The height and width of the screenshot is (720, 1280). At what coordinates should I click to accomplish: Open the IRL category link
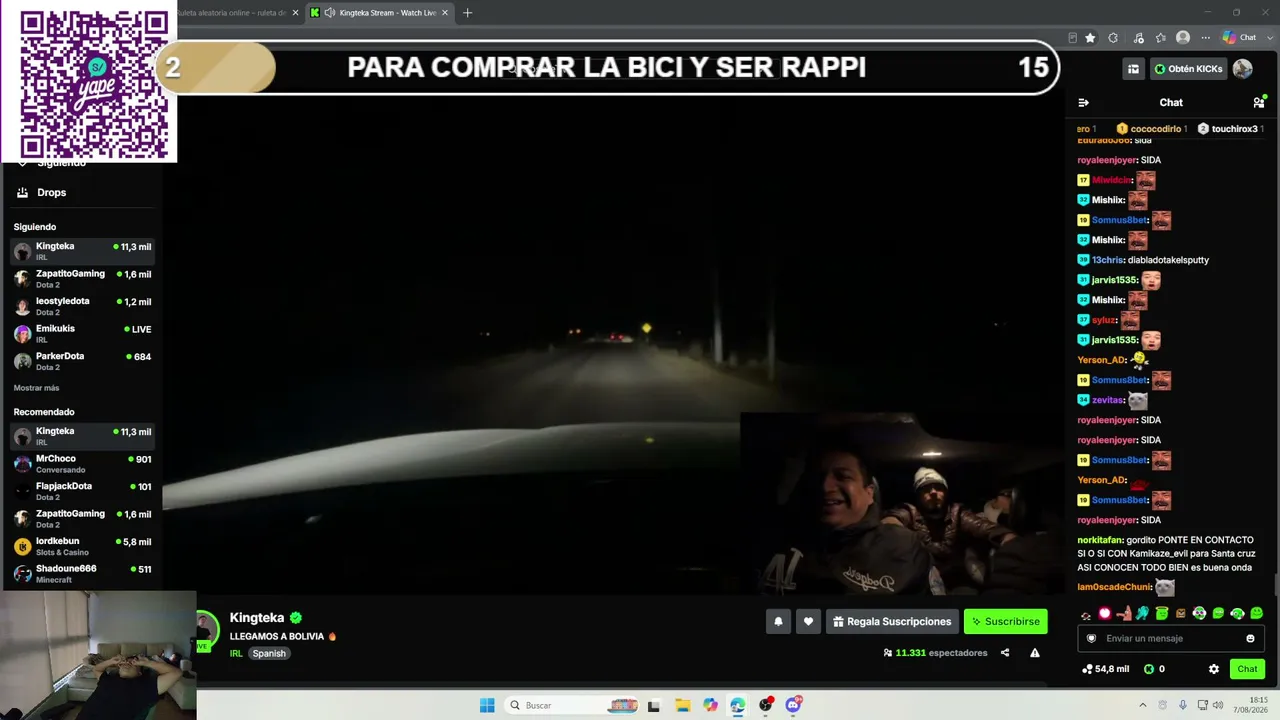(236, 654)
